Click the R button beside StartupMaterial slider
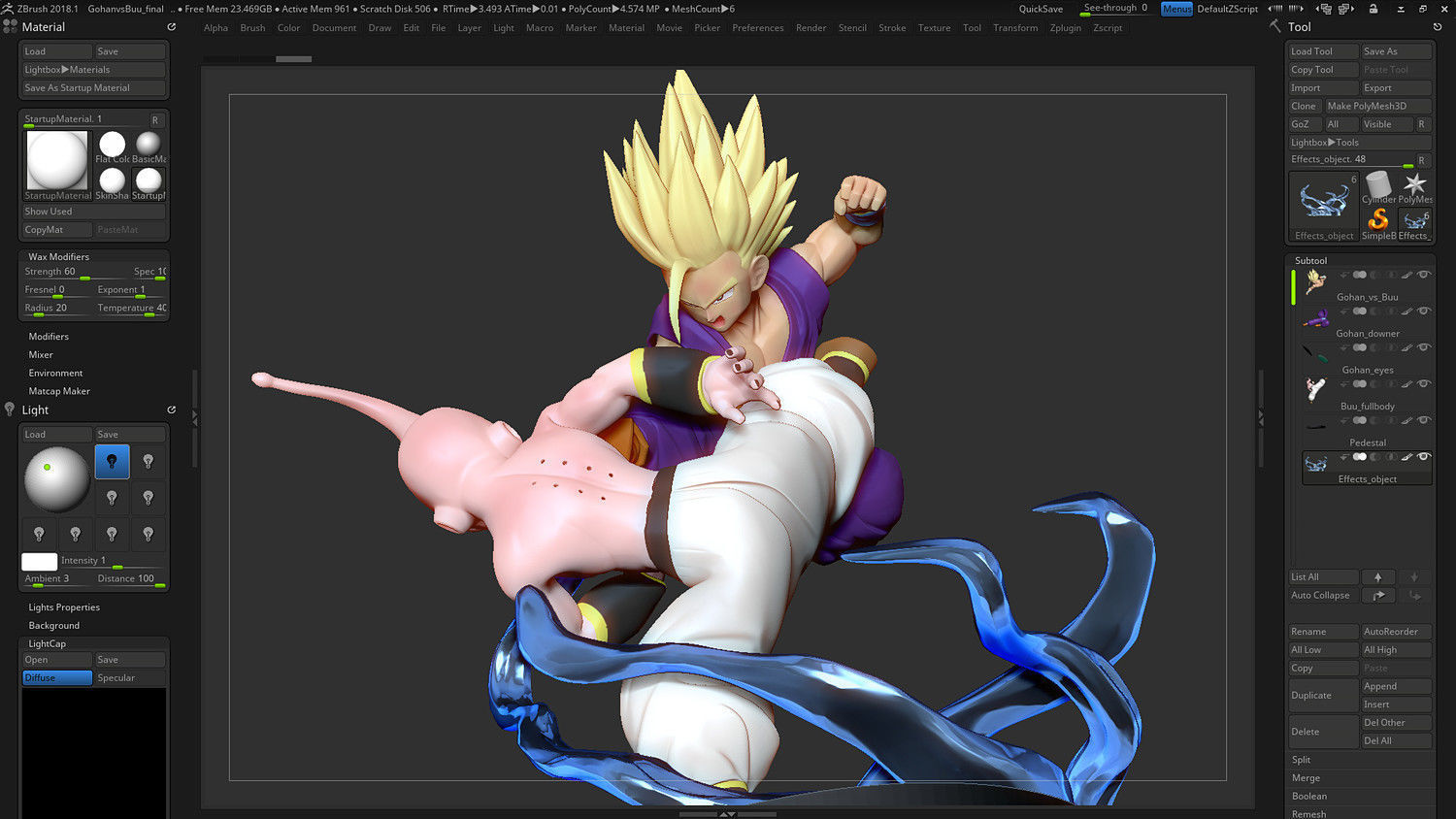1456x819 pixels. [x=155, y=120]
